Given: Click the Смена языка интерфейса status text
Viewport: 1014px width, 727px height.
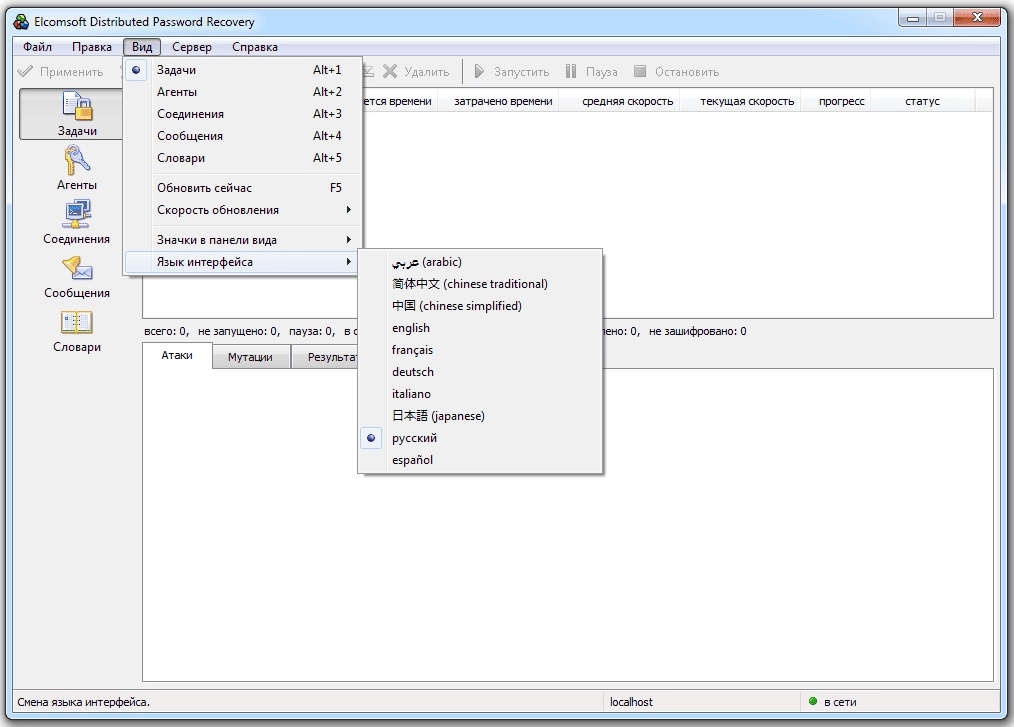Looking at the screenshot, I should [83, 702].
